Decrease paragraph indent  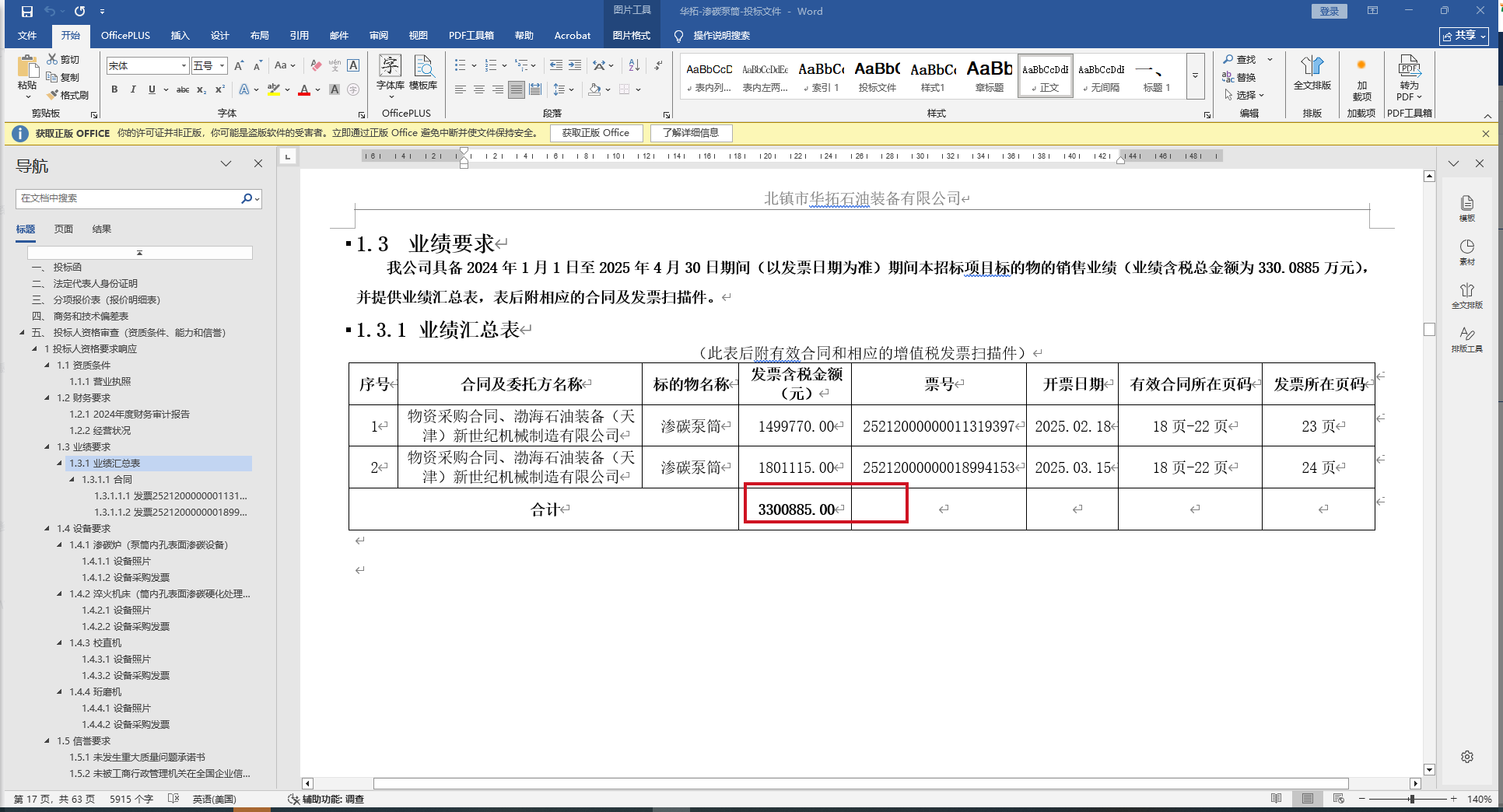(555, 65)
